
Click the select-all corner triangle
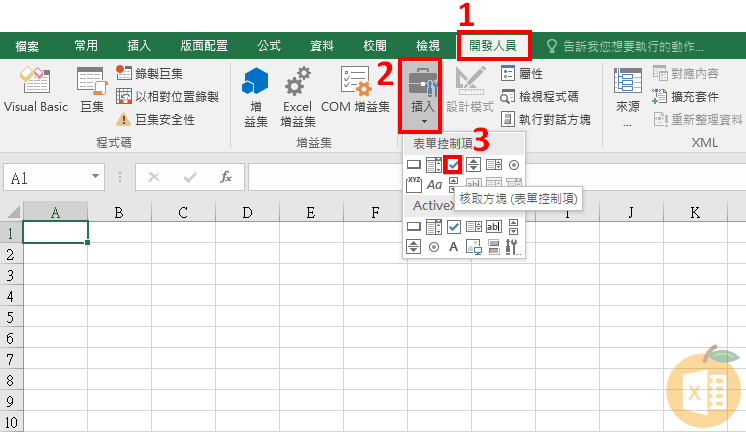pos(12,211)
